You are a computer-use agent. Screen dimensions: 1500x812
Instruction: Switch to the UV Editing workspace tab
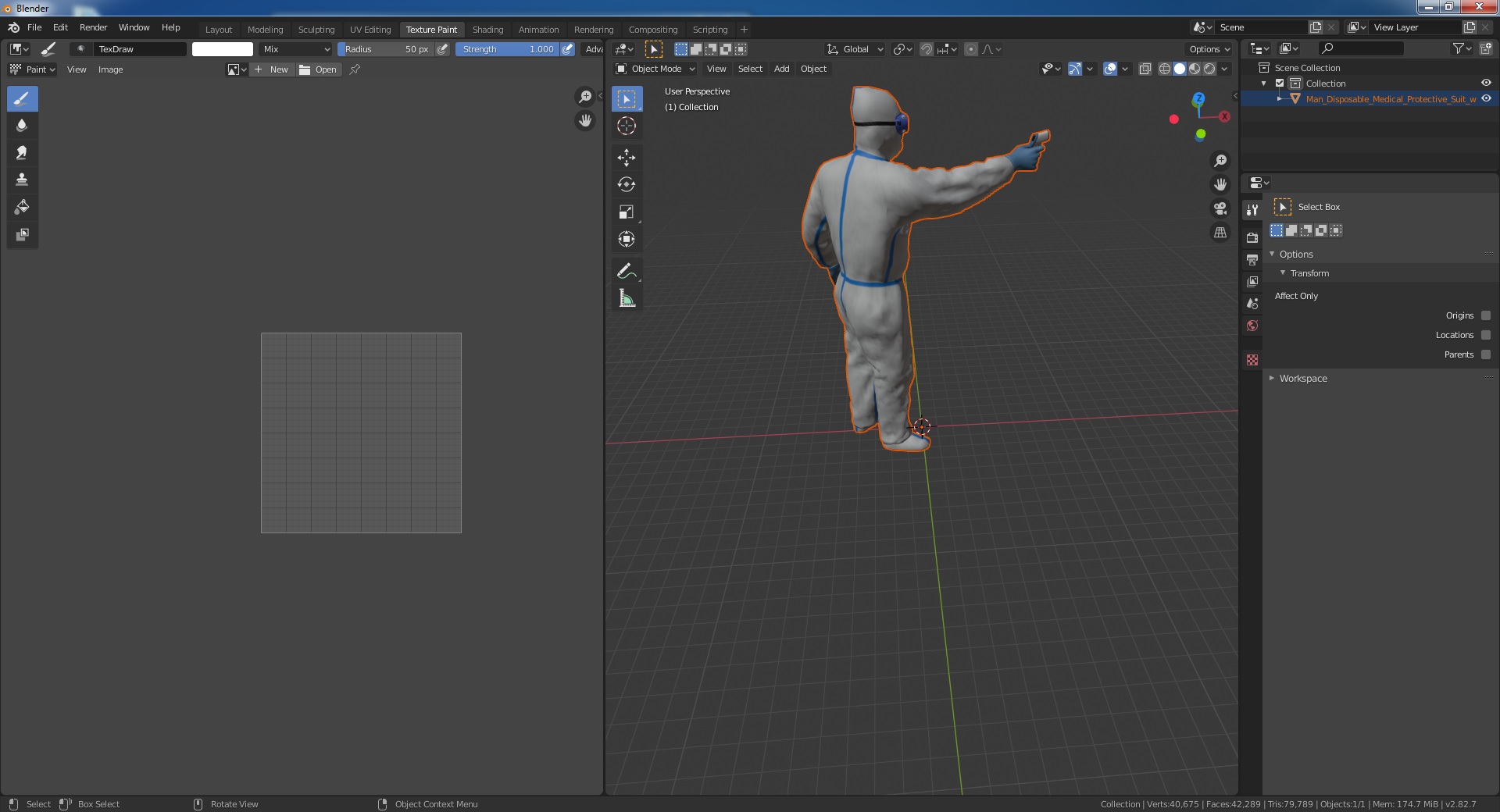tap(370, 30)
